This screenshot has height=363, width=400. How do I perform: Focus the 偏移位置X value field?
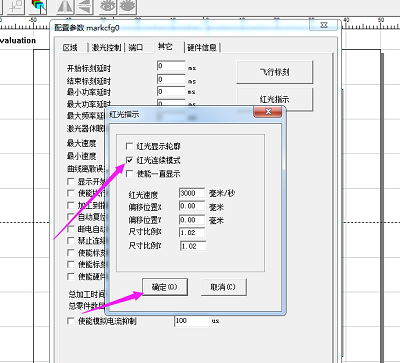tap(192, 206)
